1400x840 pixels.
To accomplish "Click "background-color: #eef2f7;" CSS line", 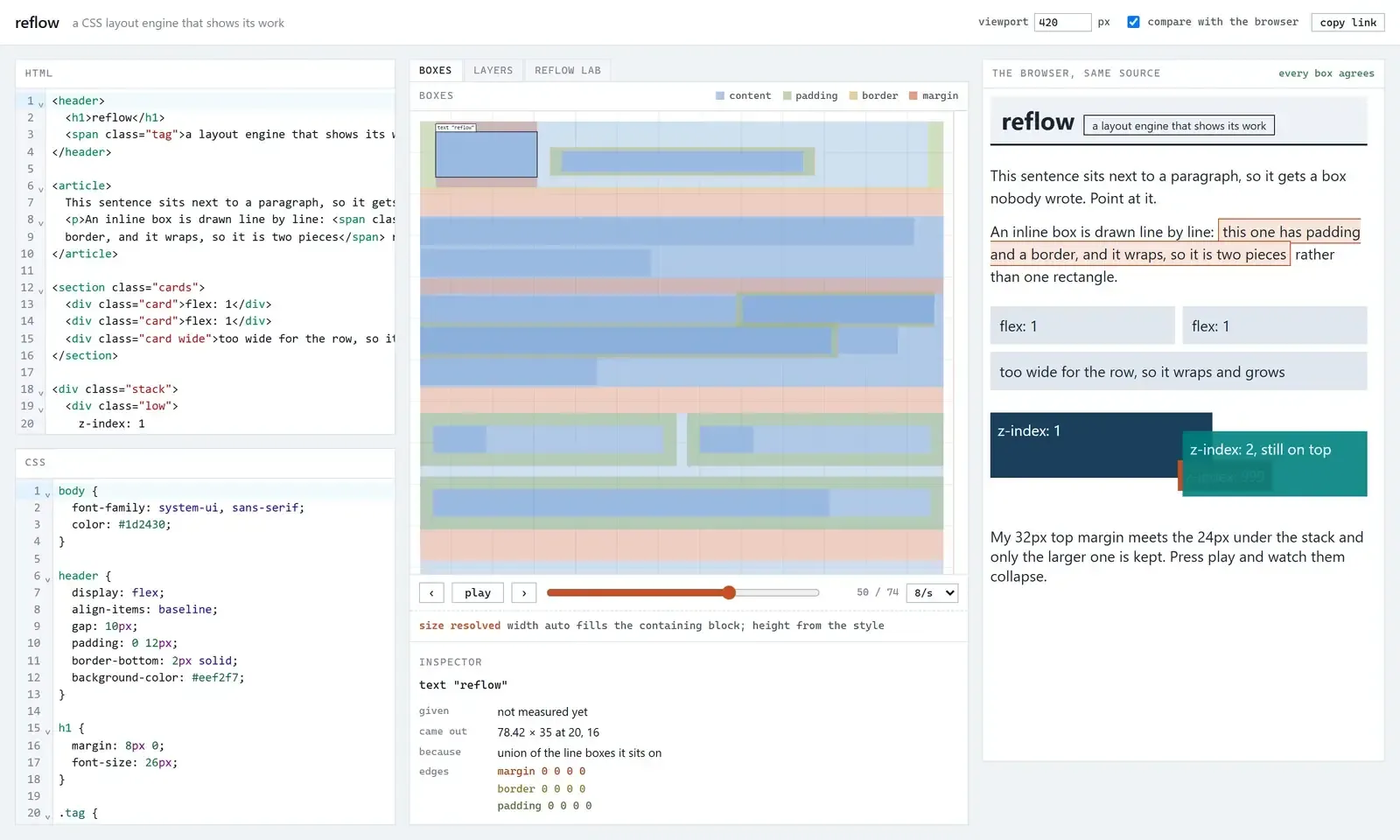I will (157, 677).
